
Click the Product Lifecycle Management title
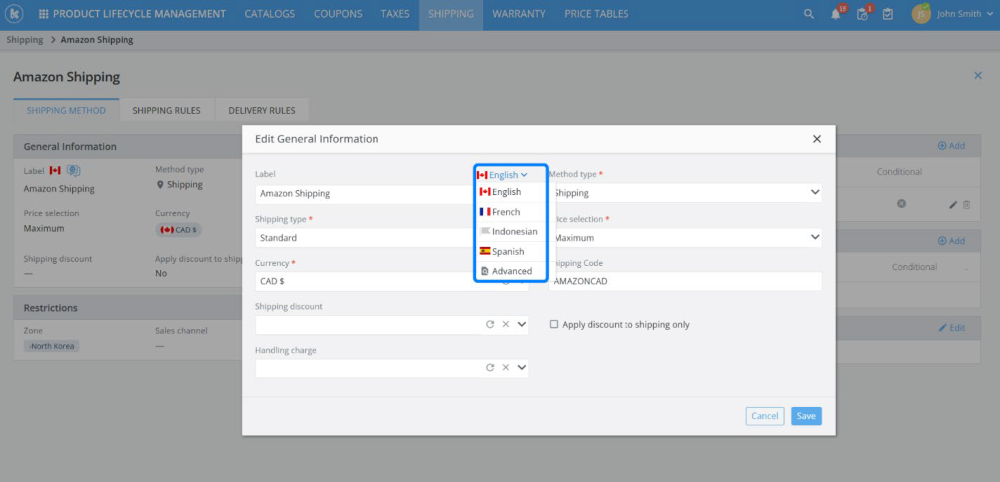point(139,14)
